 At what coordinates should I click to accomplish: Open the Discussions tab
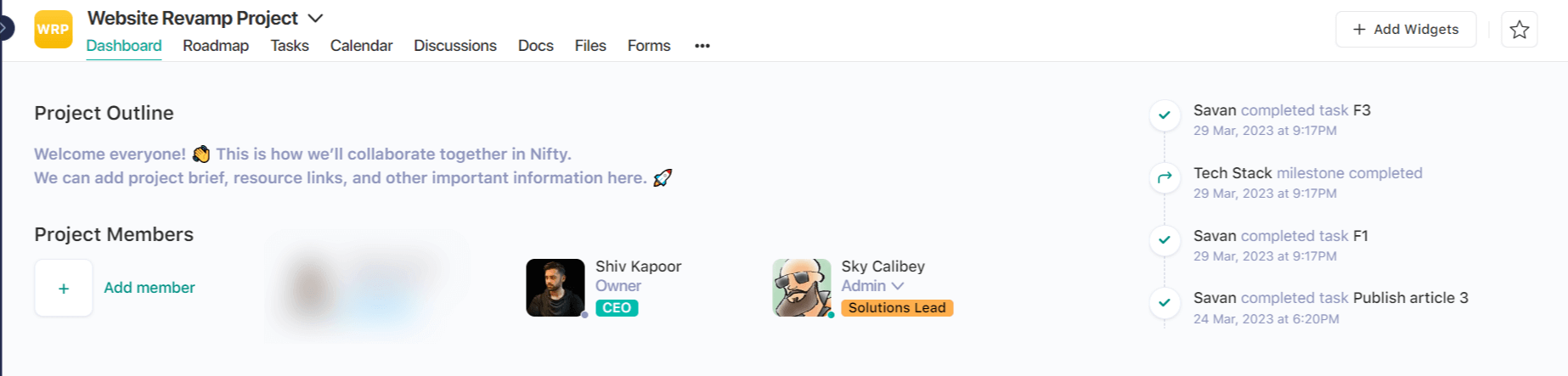pyautogui.click(x=455, y=46)
